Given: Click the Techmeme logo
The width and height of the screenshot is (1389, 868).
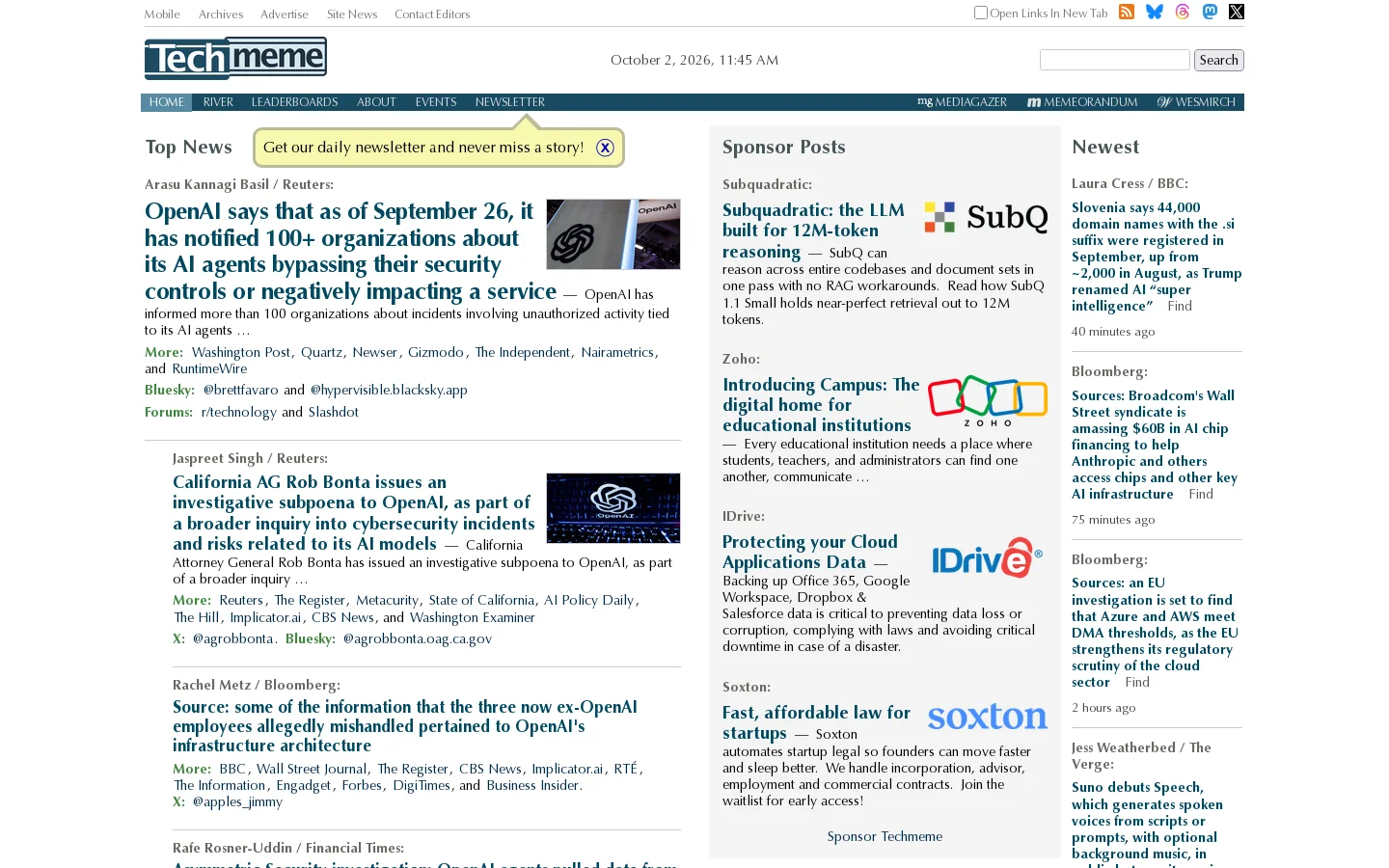Looking at the screenshot, I should 235,59.
